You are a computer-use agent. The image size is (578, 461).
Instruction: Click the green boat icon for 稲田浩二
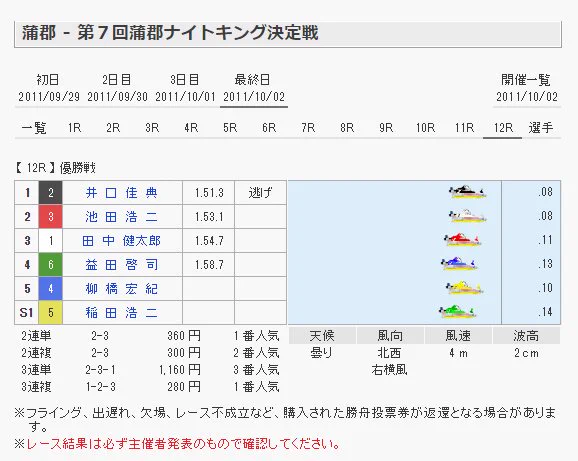pos(457,312)
